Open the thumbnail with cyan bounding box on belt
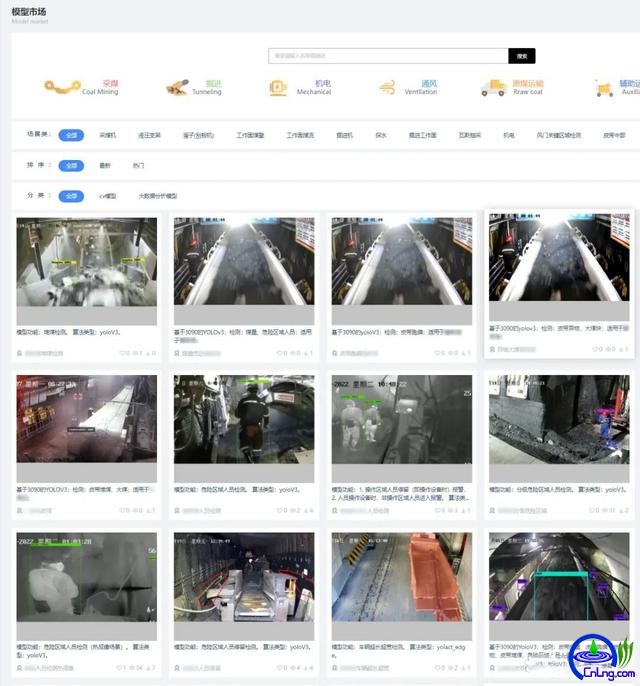Viewport: 640px width, 686px height. point(559,577)
